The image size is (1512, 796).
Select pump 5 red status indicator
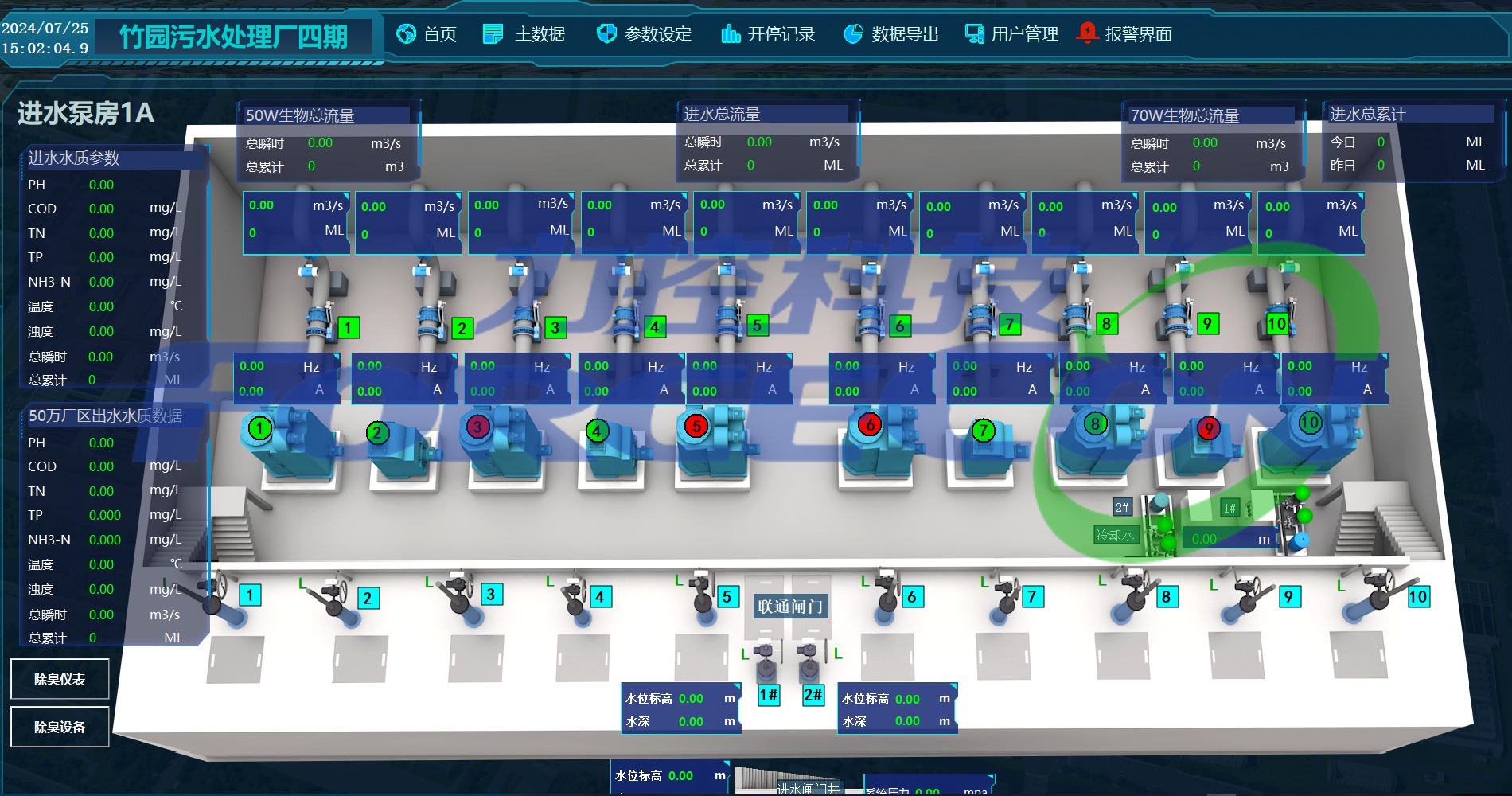pyautogui.click(x=696, y=426)
